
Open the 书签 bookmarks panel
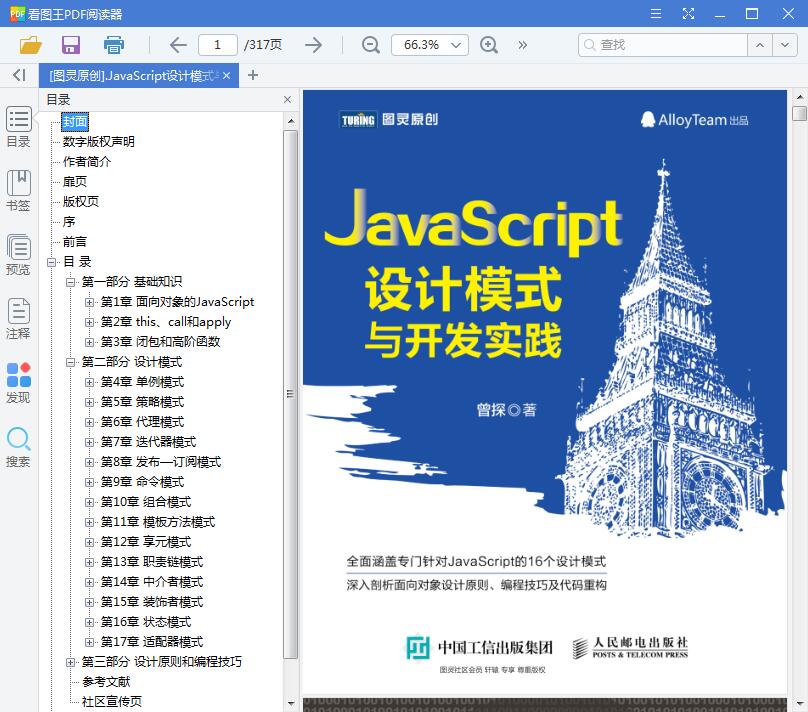pos(19,191)
